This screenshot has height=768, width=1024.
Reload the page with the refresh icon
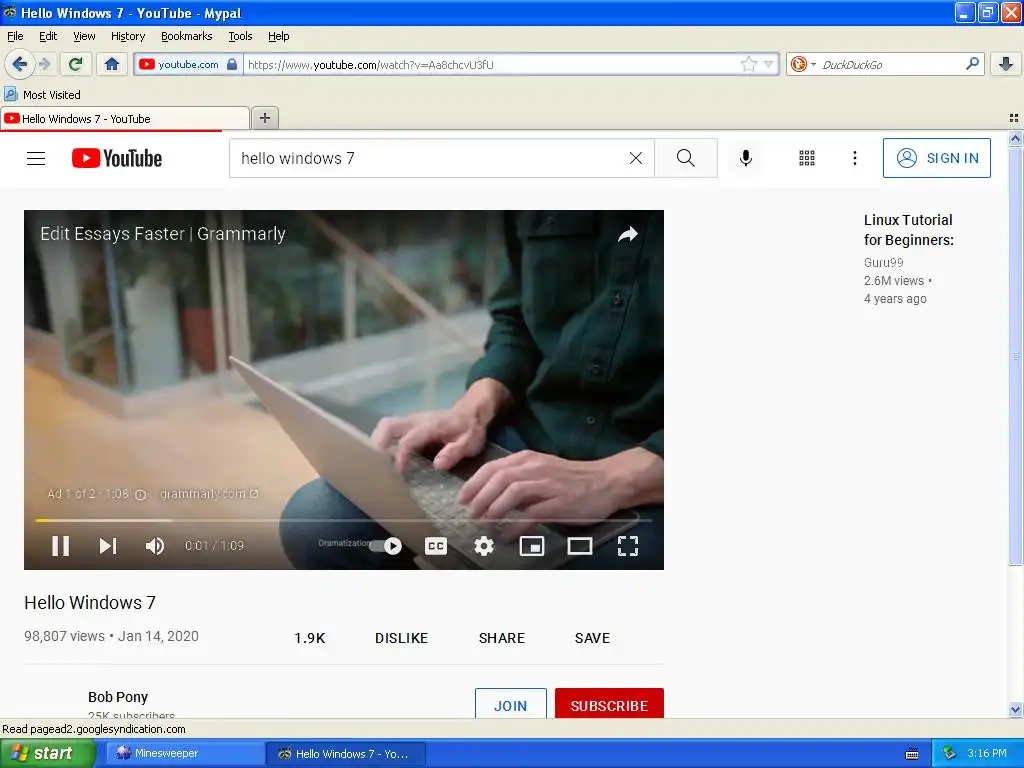pos(75,64)
